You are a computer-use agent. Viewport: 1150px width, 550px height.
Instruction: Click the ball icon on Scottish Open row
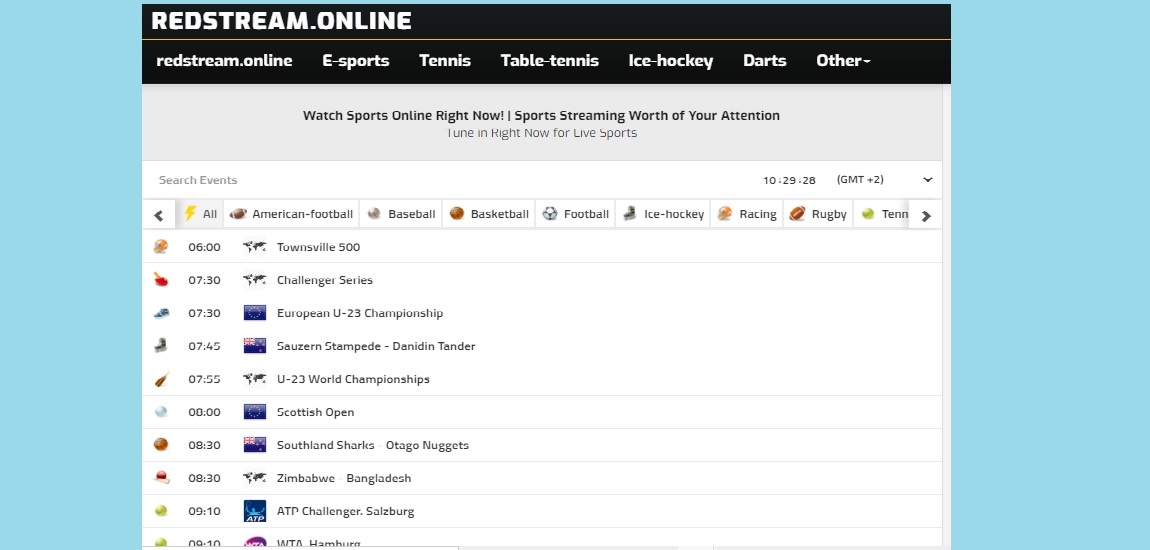pyautogui.click(x=161, y=412)
